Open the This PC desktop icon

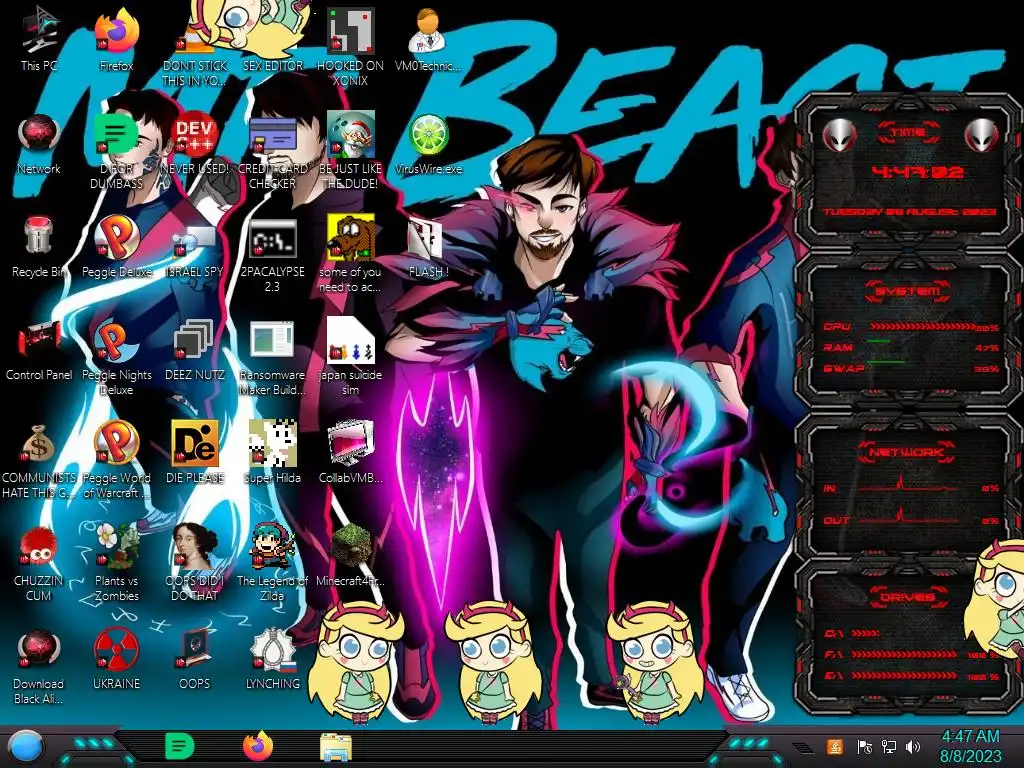(x=39, y=38)
